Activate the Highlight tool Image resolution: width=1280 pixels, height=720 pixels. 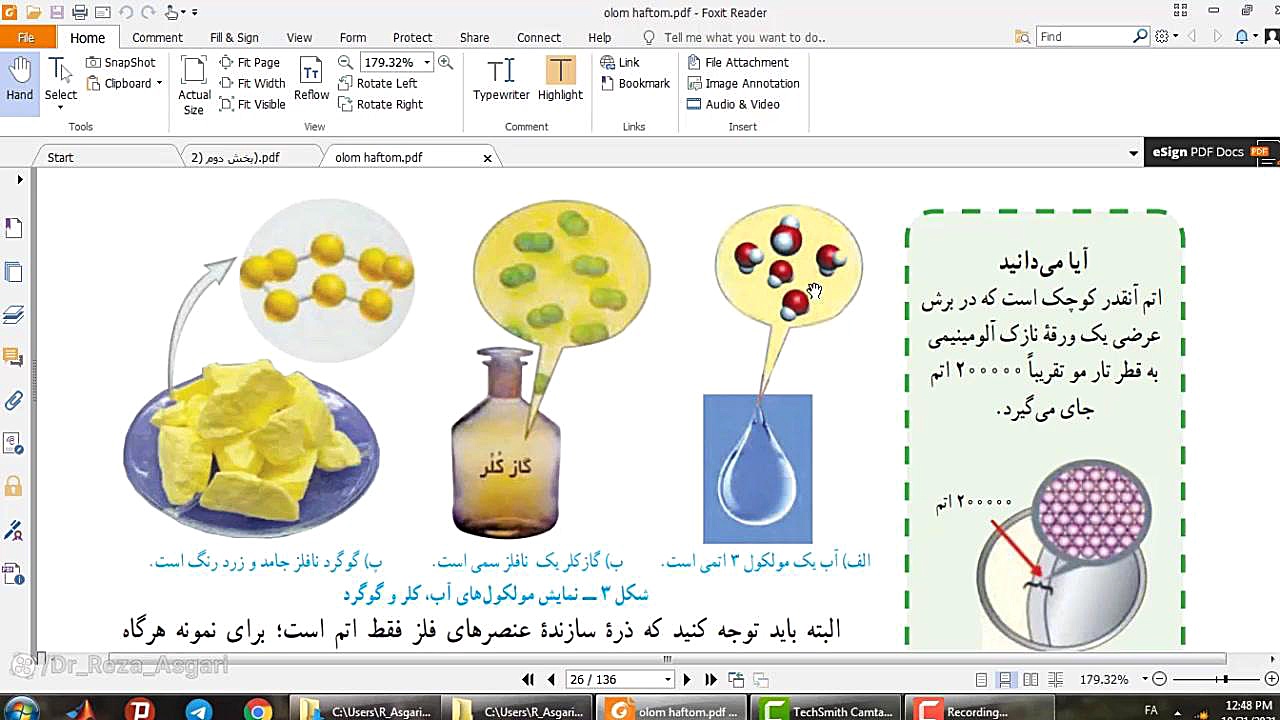[560, 80]
